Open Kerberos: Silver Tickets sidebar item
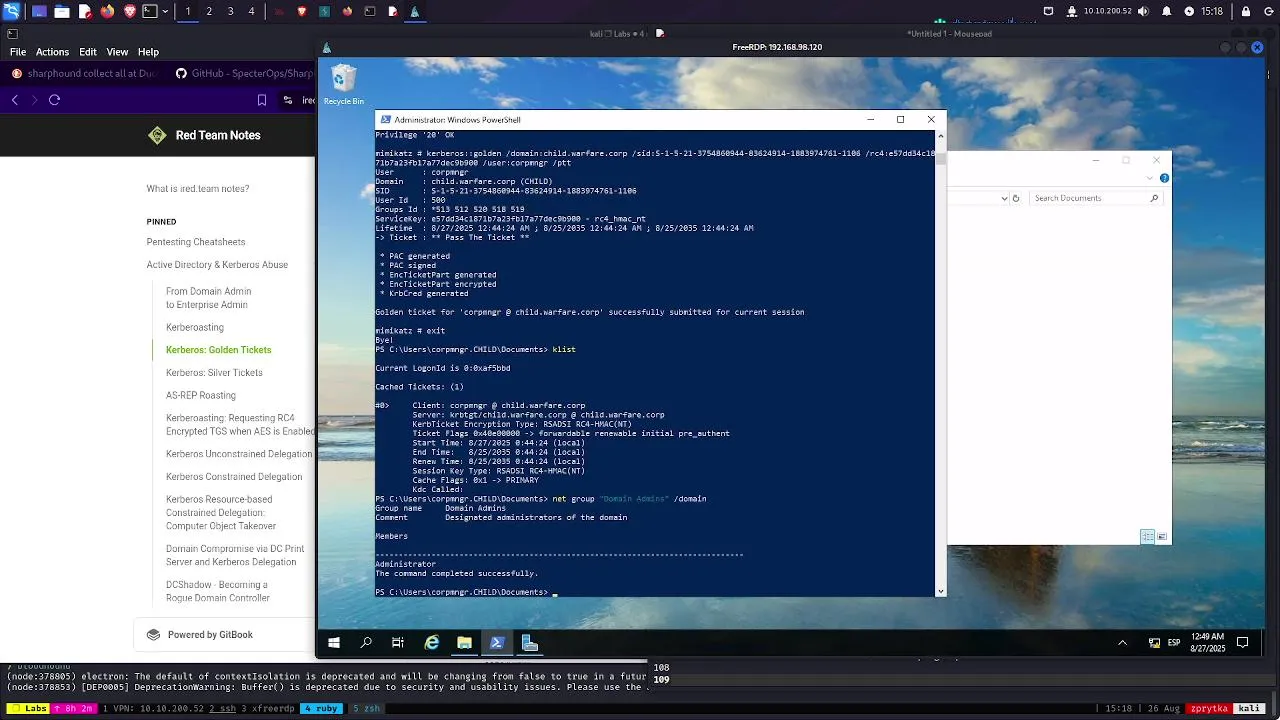1280x720 pixels. pos(214,373)
